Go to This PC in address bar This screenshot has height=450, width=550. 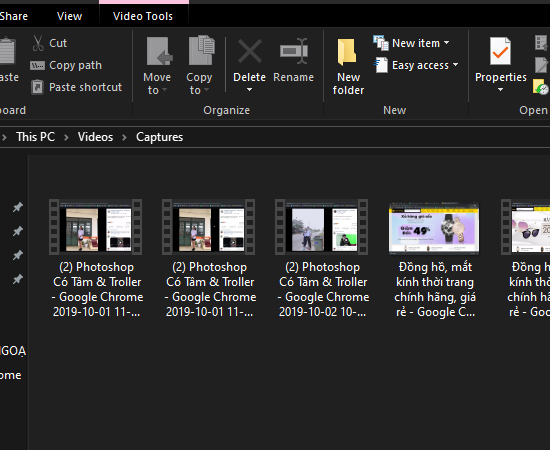click(35, 137)
